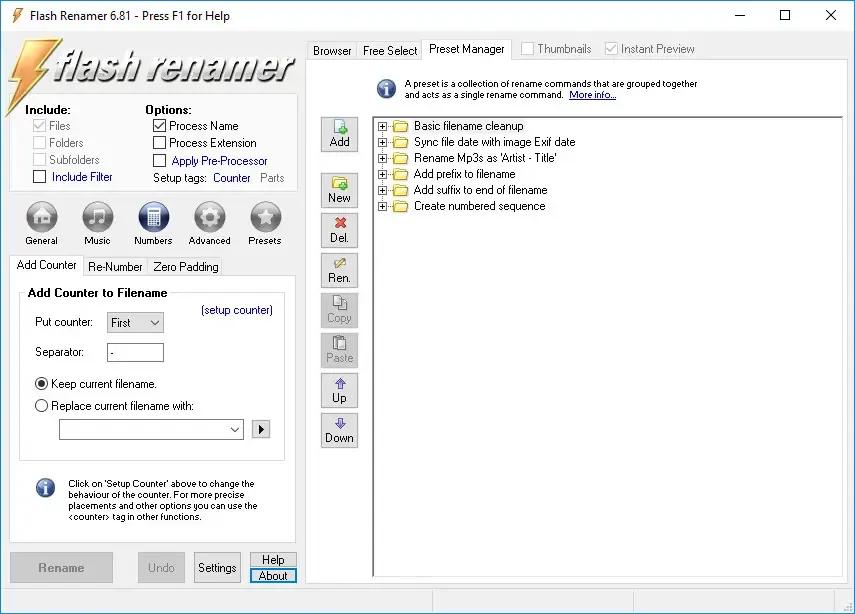The image size is (855, 614).
Task: Expand the Basic filename cleanup preset
Action: (383, 127)
